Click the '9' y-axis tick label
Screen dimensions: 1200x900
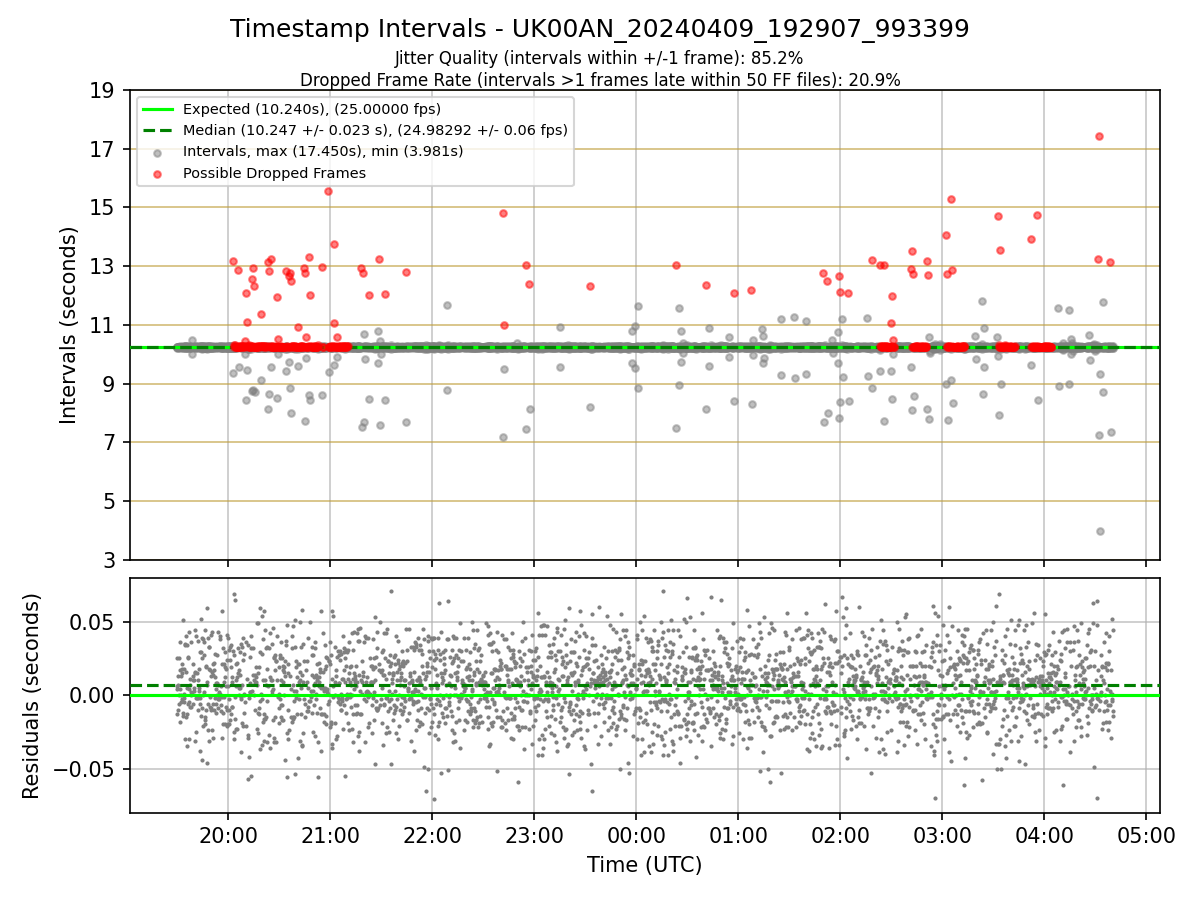[109, 384]
